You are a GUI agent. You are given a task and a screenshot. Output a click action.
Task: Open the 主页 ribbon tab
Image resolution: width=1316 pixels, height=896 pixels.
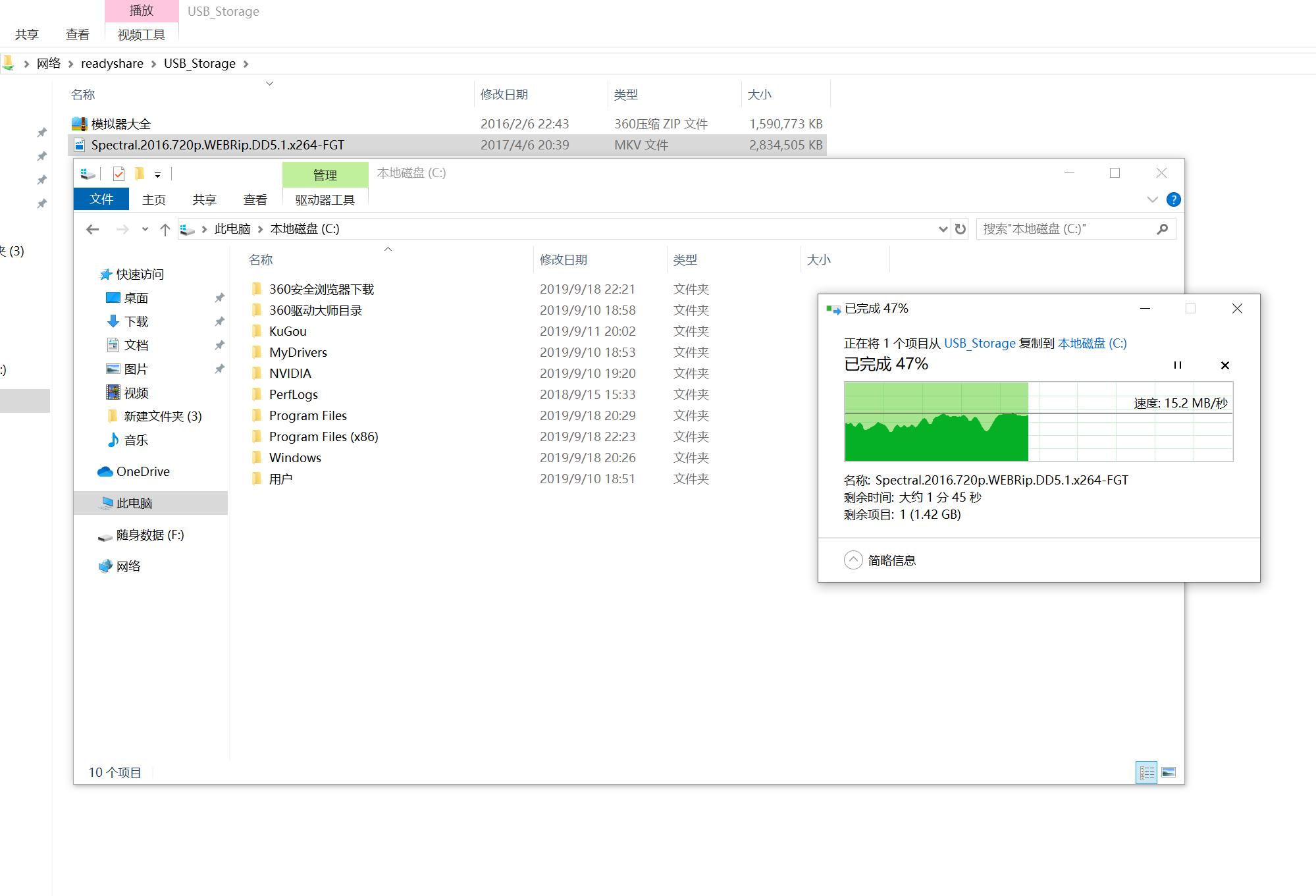point(154,199)
